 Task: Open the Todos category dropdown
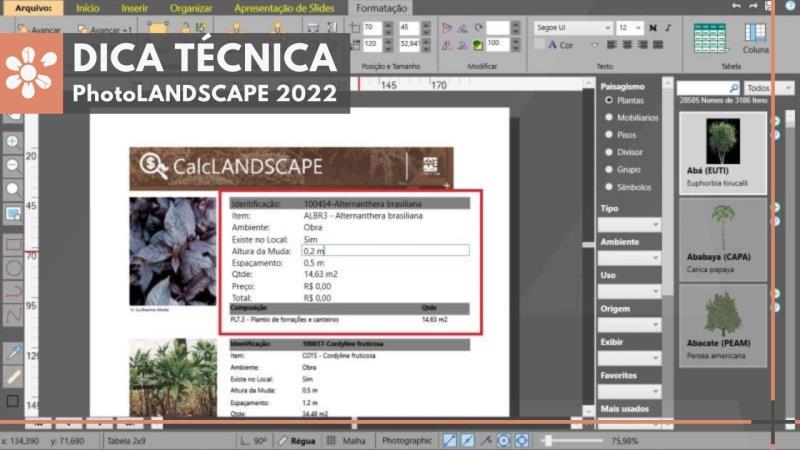(x=769, y=88)
